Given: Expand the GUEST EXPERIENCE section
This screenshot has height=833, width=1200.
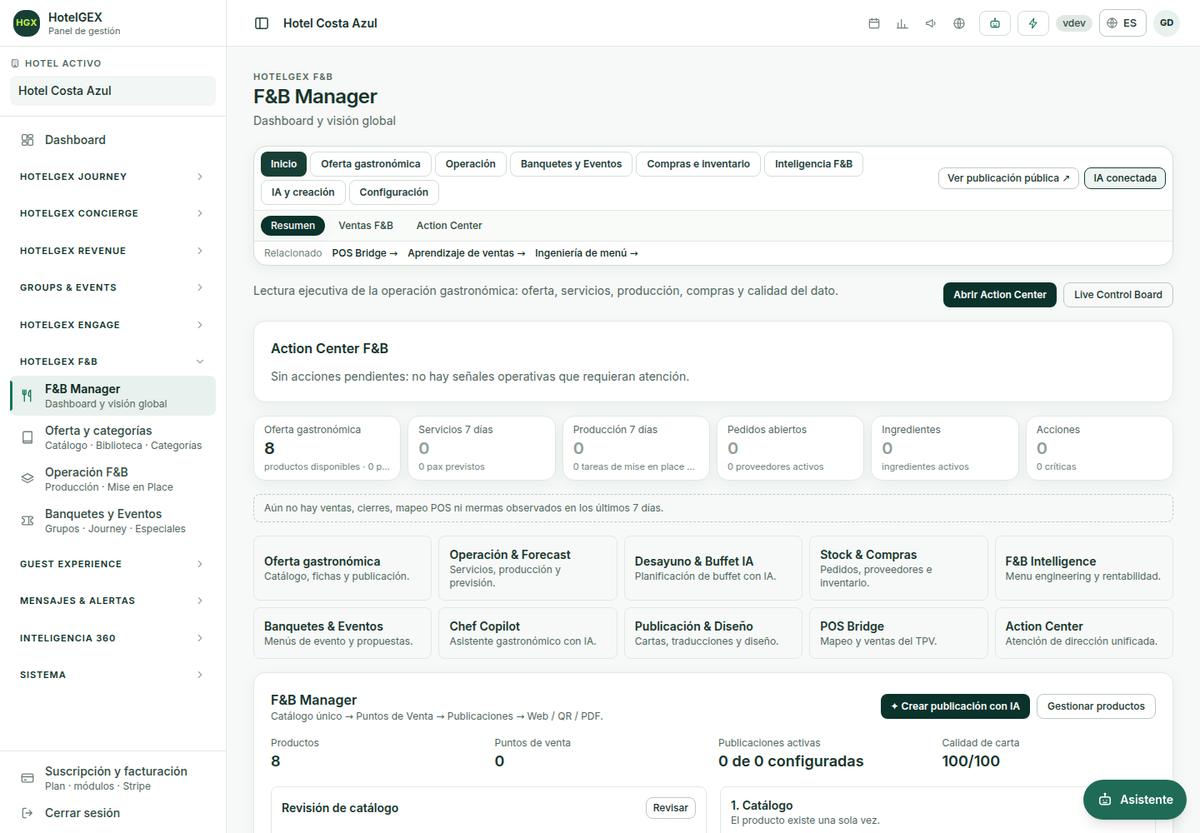Looking at the screenshot, I should click(113, 564).
